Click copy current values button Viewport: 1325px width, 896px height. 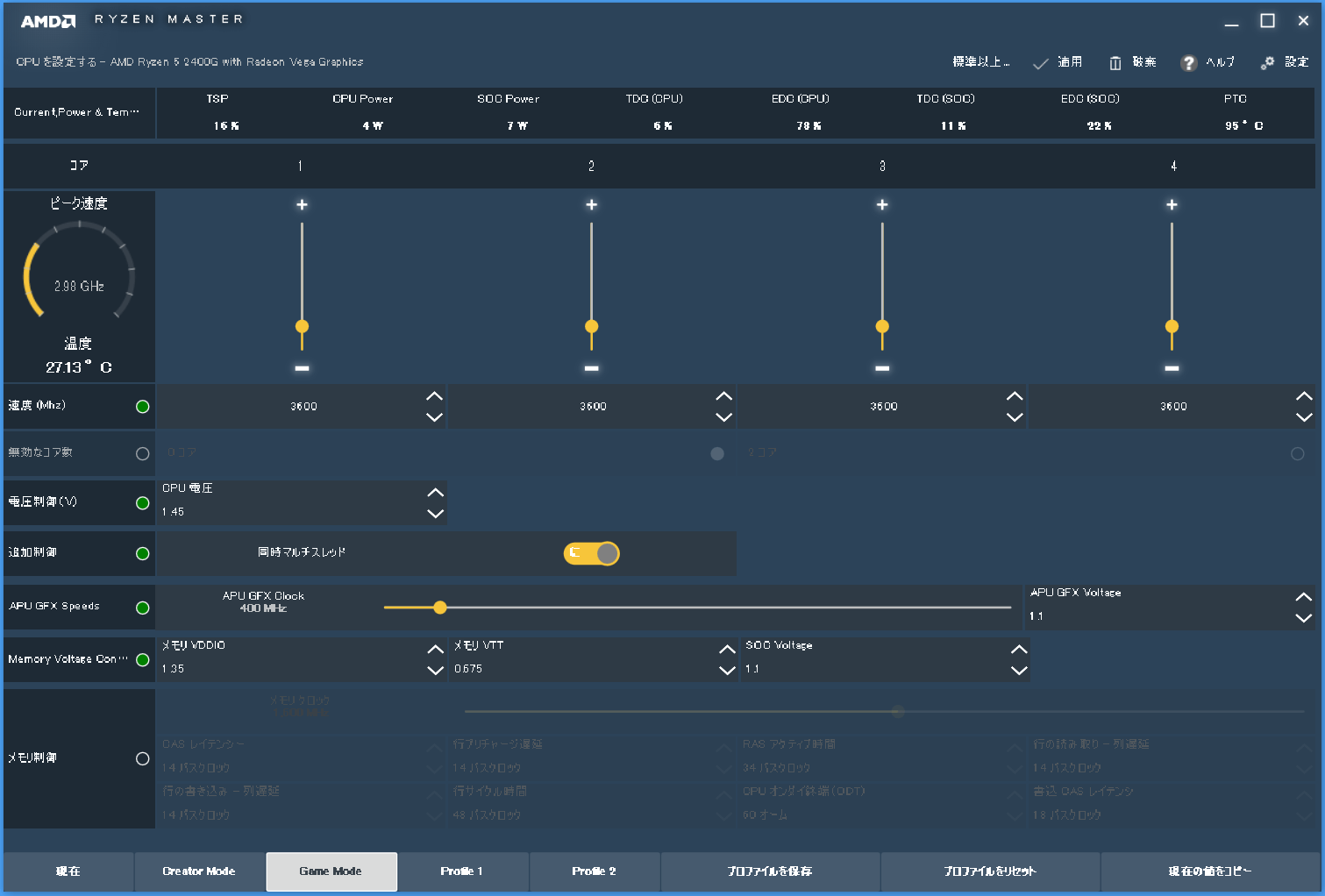pos(1210,871)
